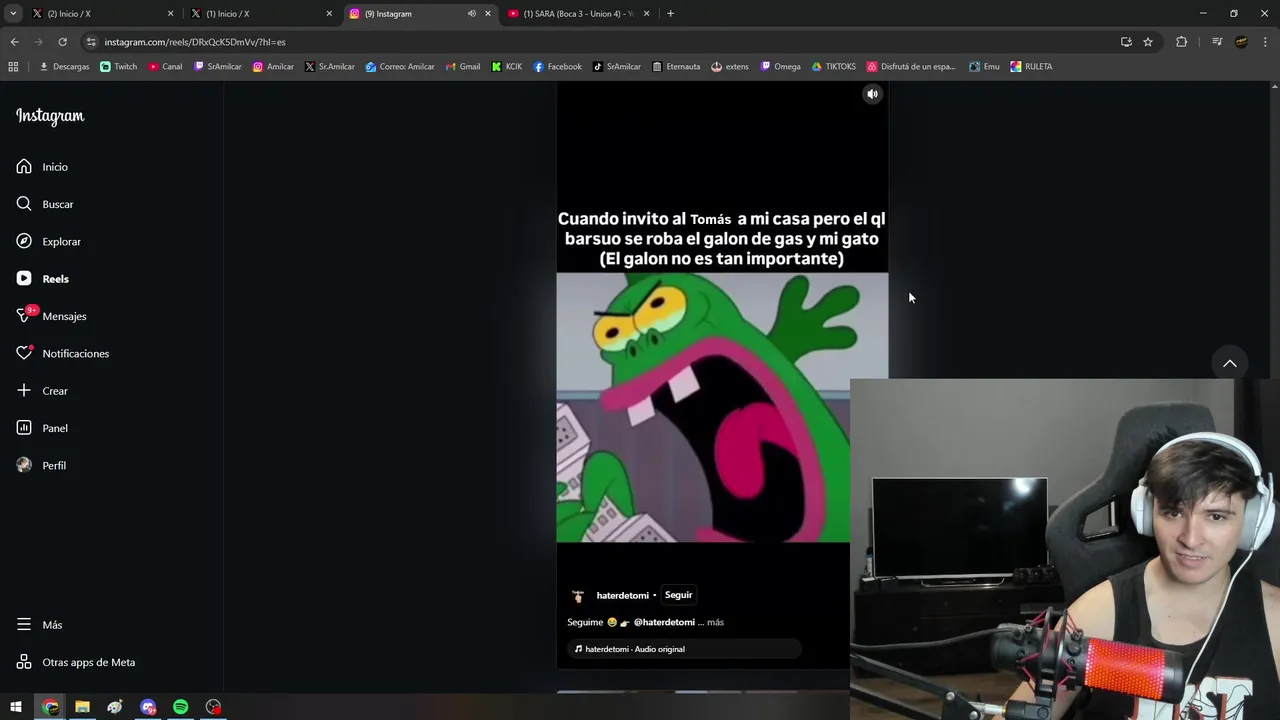
Task: Open the Twitch bookmark
Action: tap(119, 67)
